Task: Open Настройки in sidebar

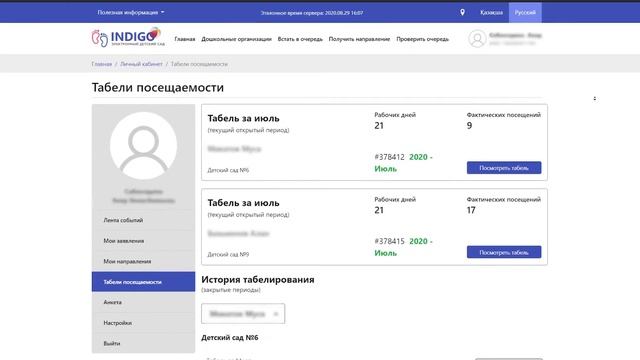Action: click(143, 323)
